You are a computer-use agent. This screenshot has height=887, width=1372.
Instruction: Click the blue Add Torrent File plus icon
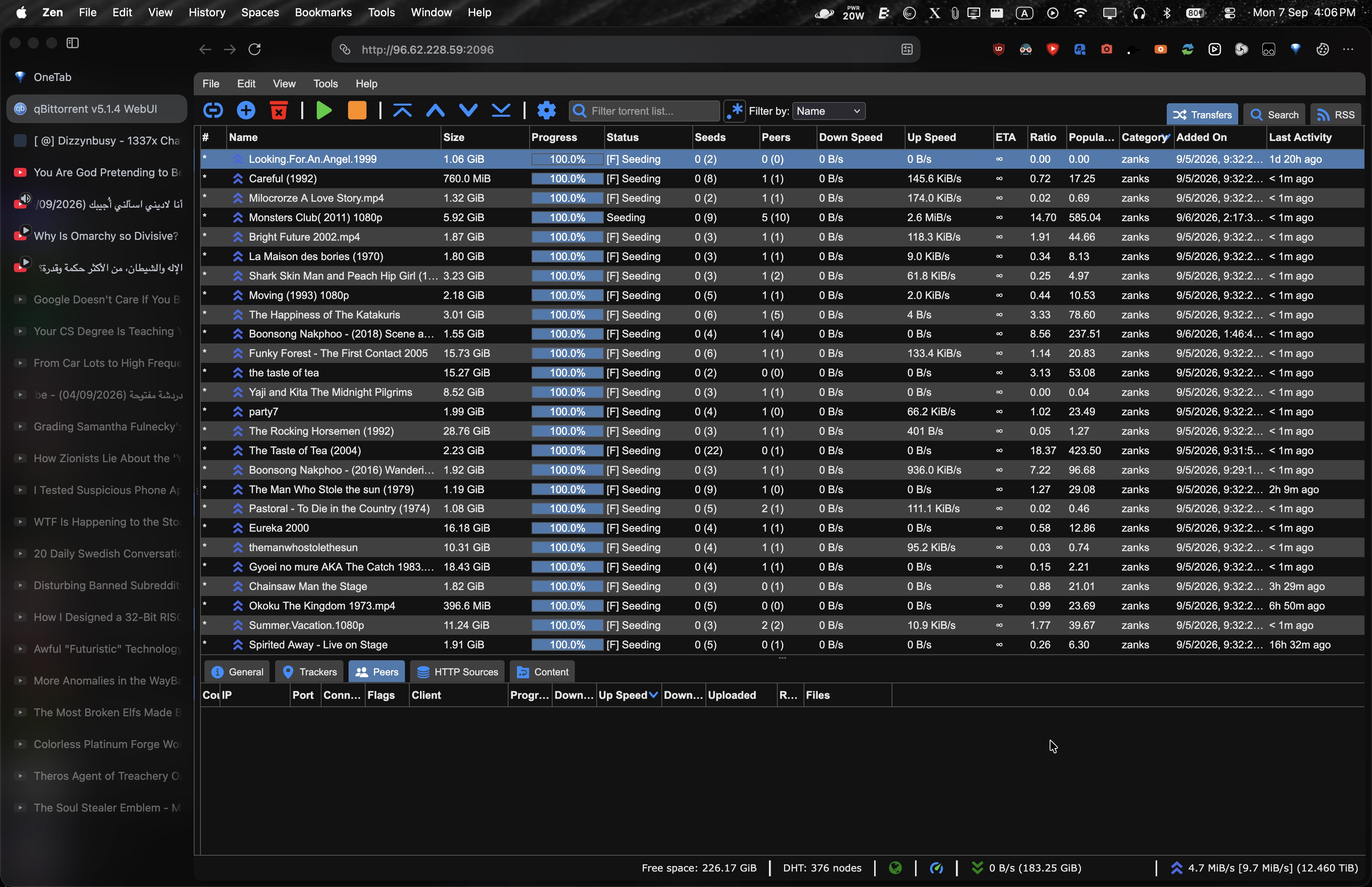pyautogui.click(x=246, y=111)
